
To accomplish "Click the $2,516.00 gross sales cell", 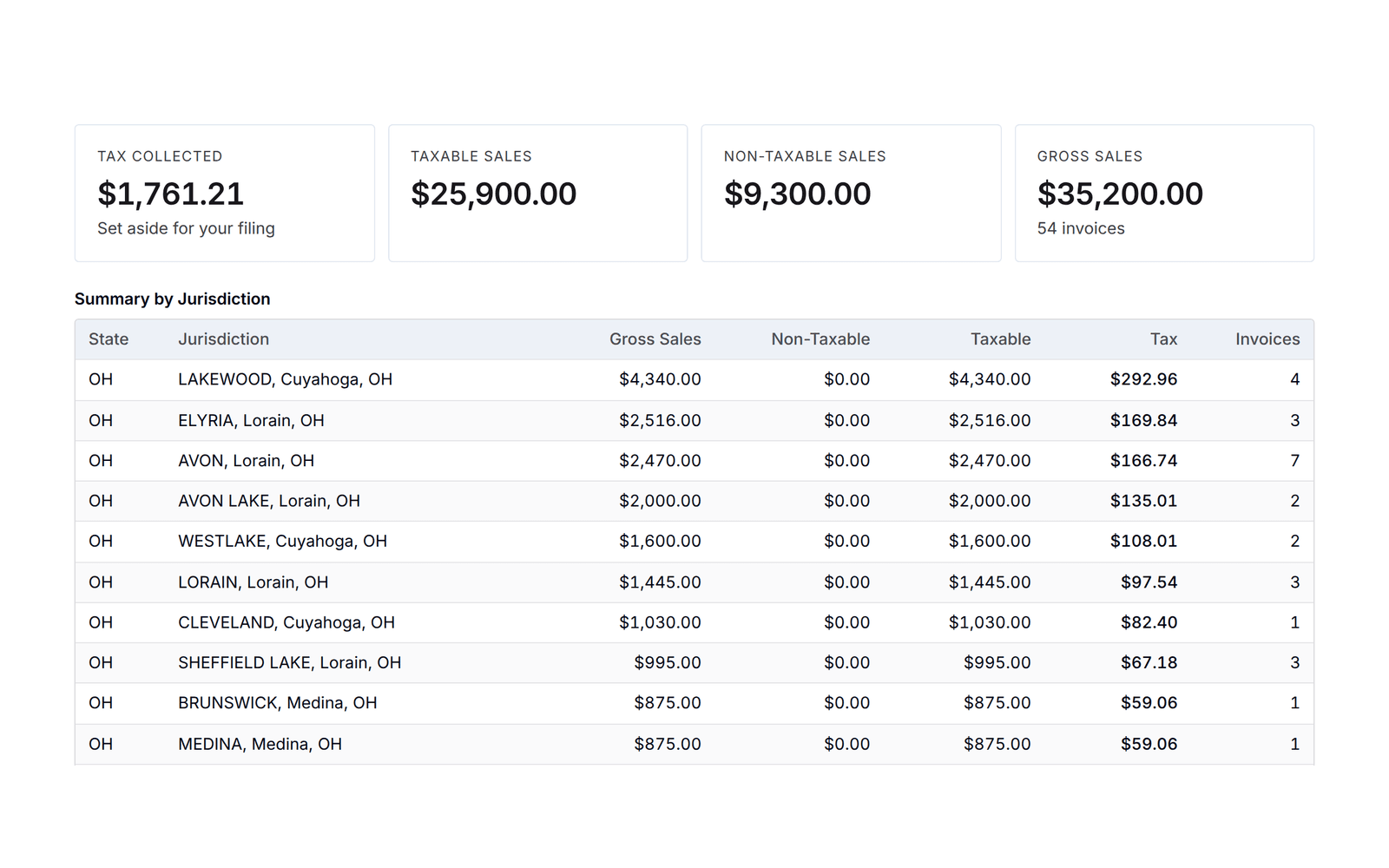I will pyautogui.click(x=660, y=421).
